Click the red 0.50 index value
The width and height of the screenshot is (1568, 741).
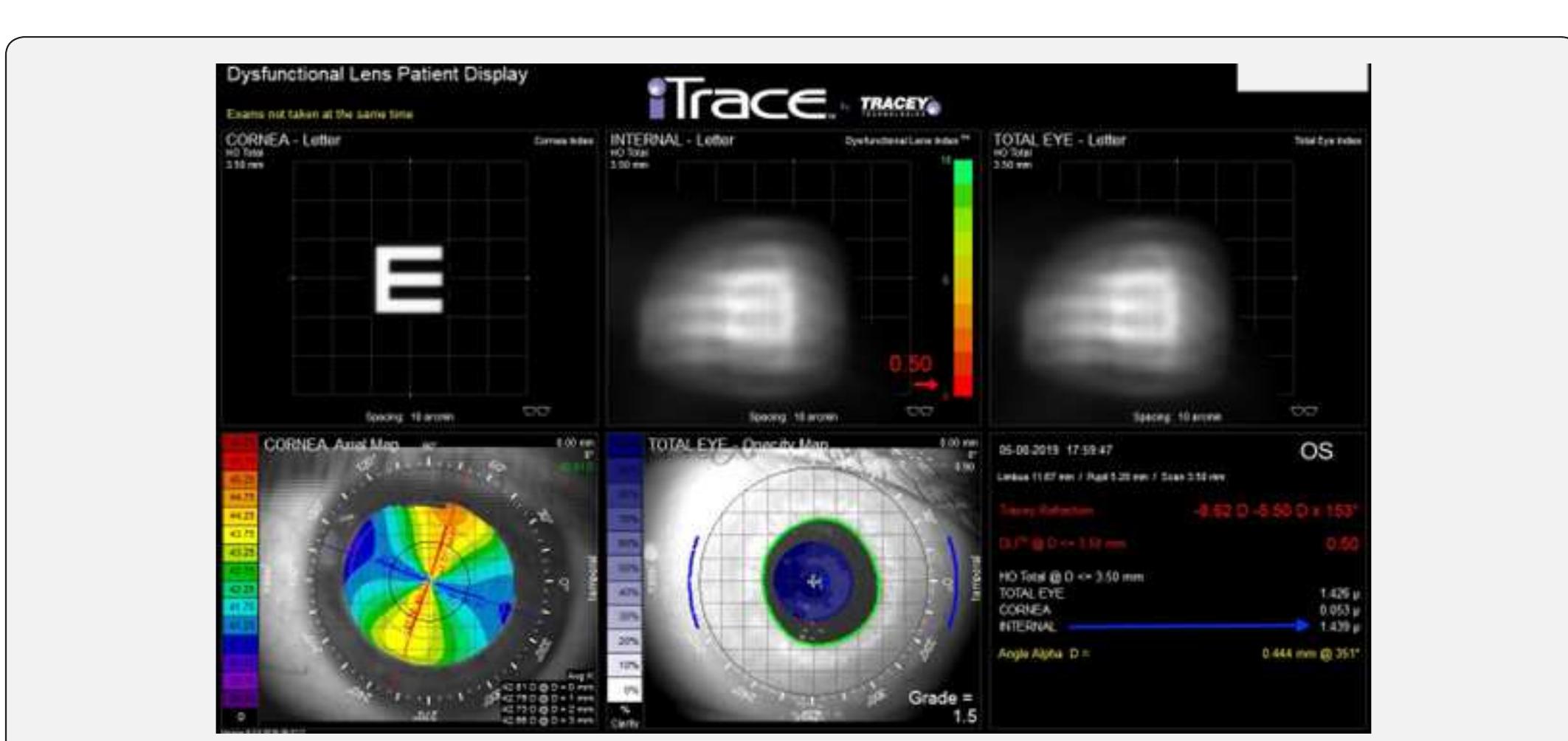coord(911,365)
